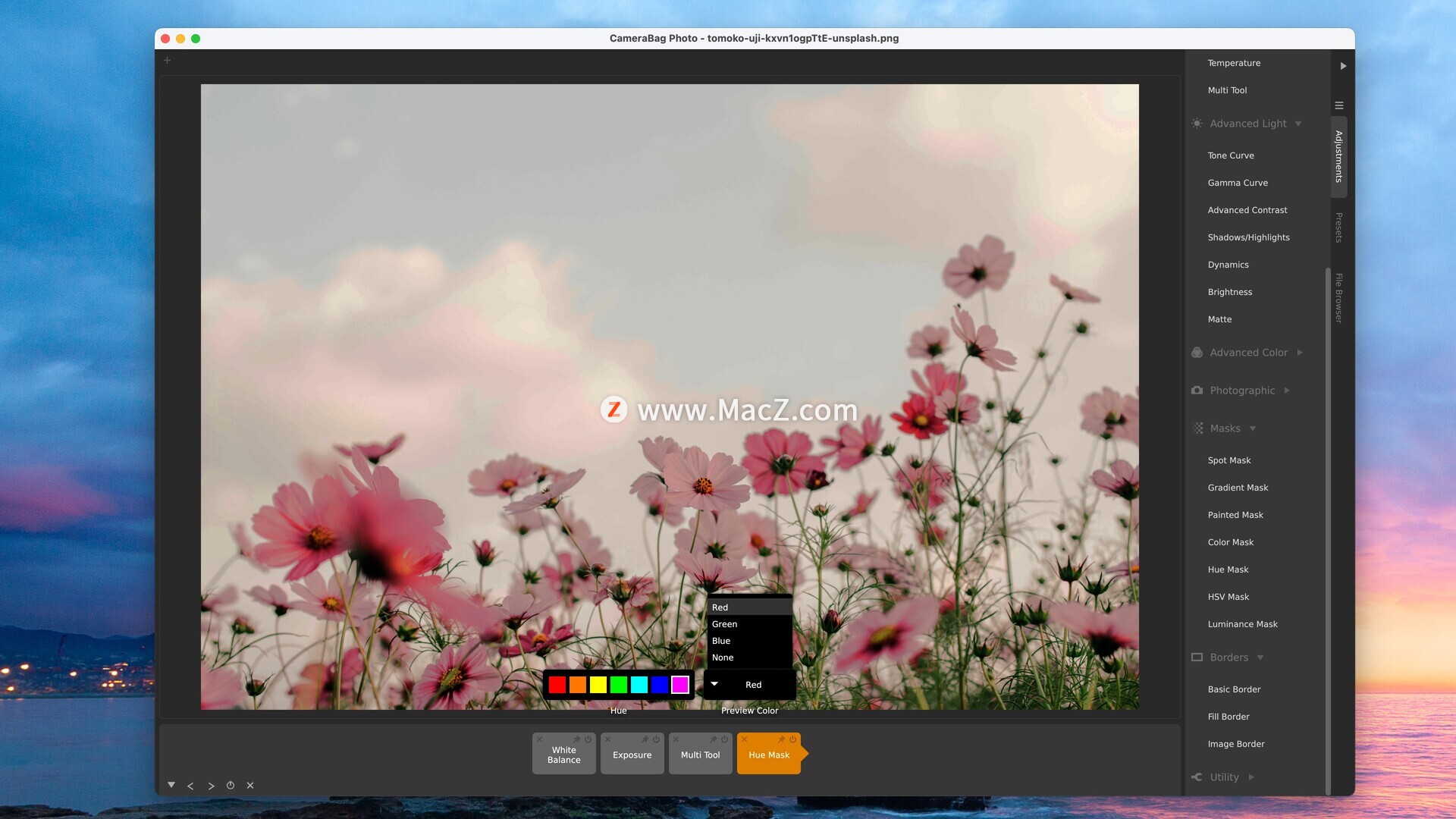This screenshot has width=1456, height=819.
Task: Expand the Photographic section arrow
Action: point(1287,391)
